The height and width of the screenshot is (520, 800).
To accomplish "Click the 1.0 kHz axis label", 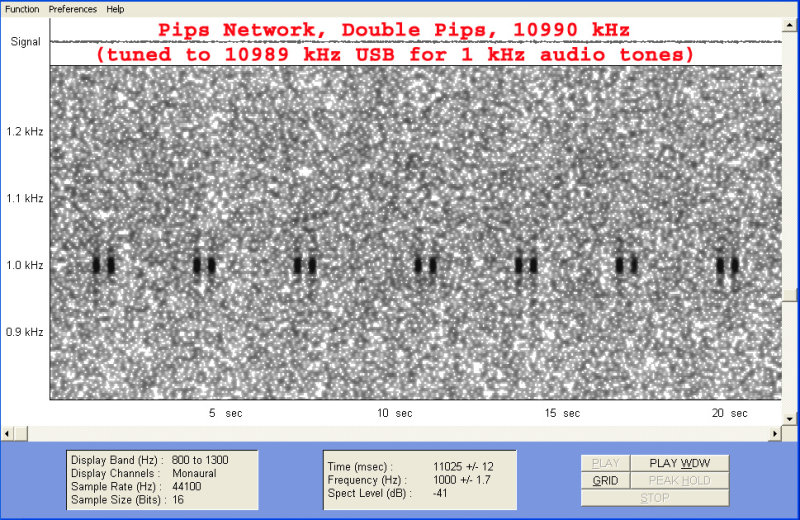I will coord(24,265).
